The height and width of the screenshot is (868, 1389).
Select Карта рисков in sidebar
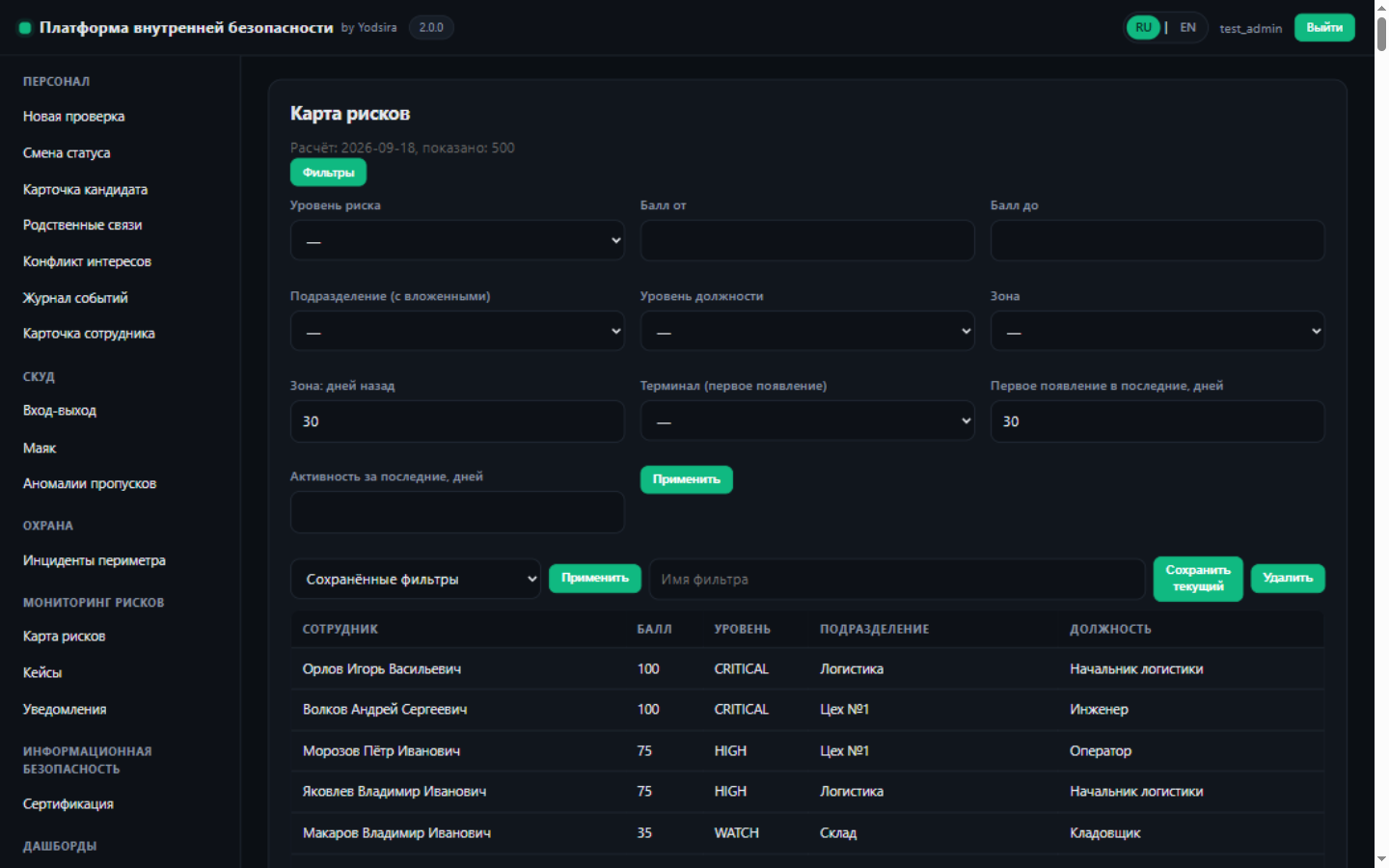(x=64, y=637)
